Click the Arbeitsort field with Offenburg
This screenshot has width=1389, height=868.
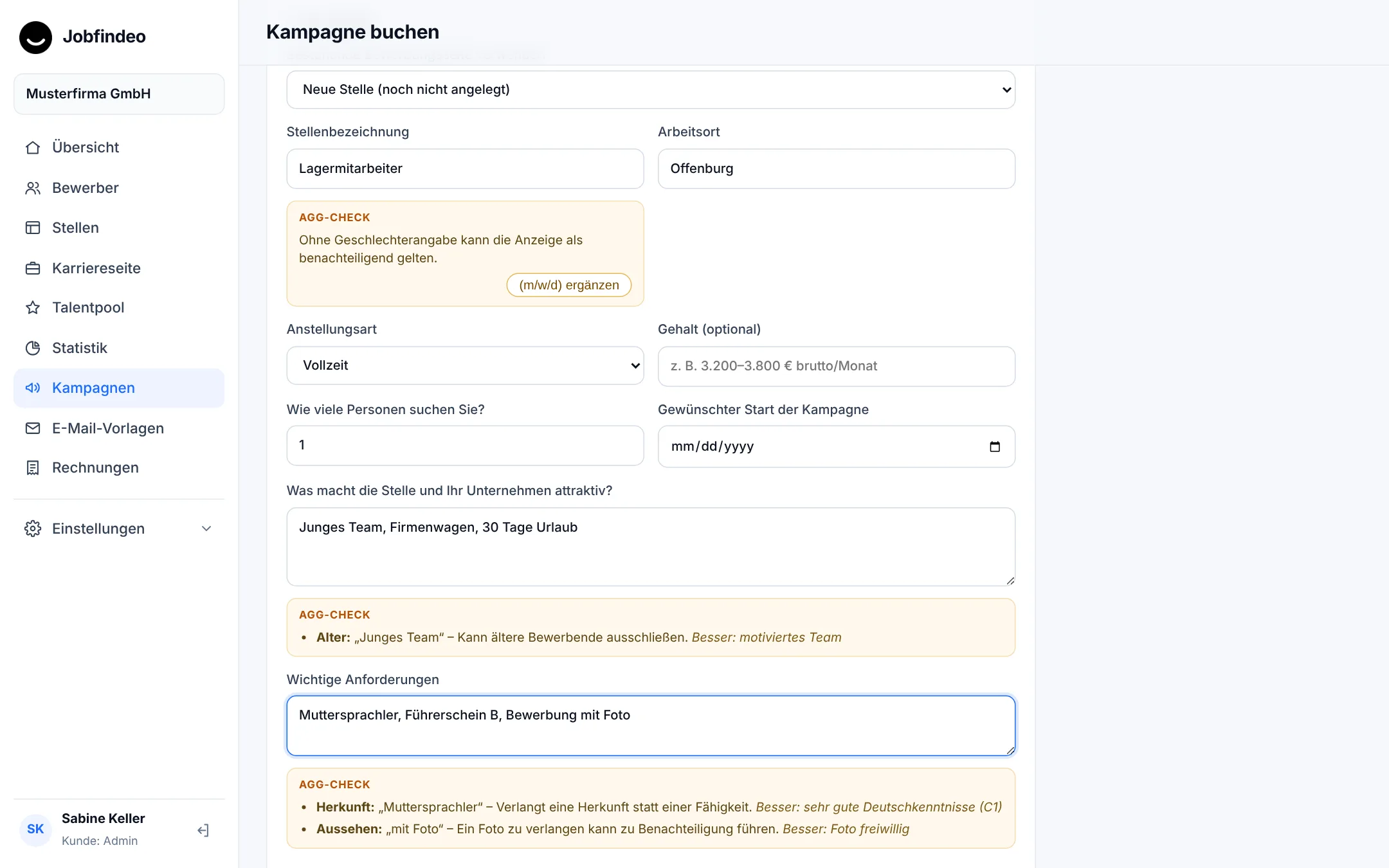[837, 168]
